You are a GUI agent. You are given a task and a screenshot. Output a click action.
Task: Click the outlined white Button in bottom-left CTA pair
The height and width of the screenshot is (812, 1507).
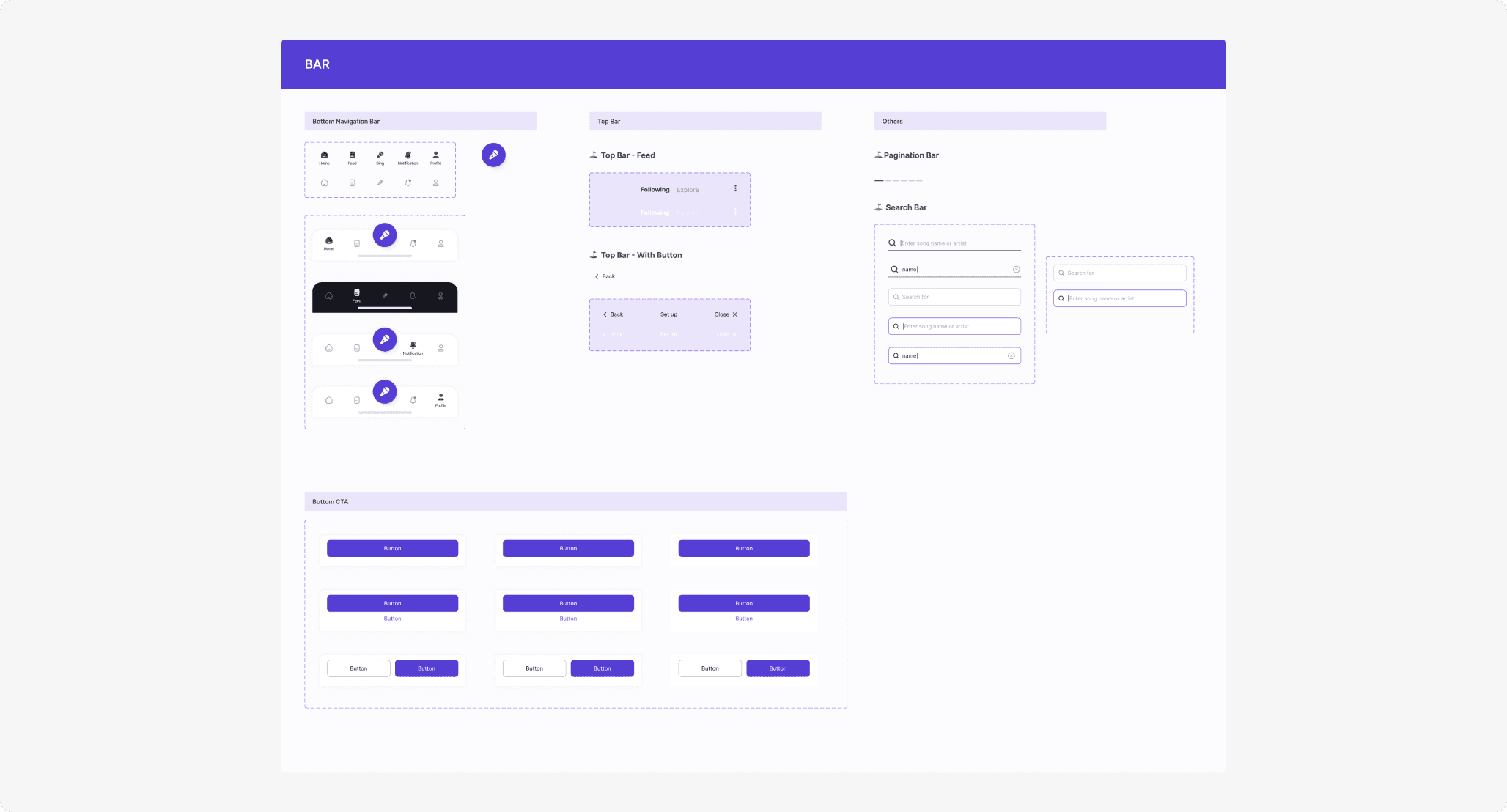click(358, 668)
